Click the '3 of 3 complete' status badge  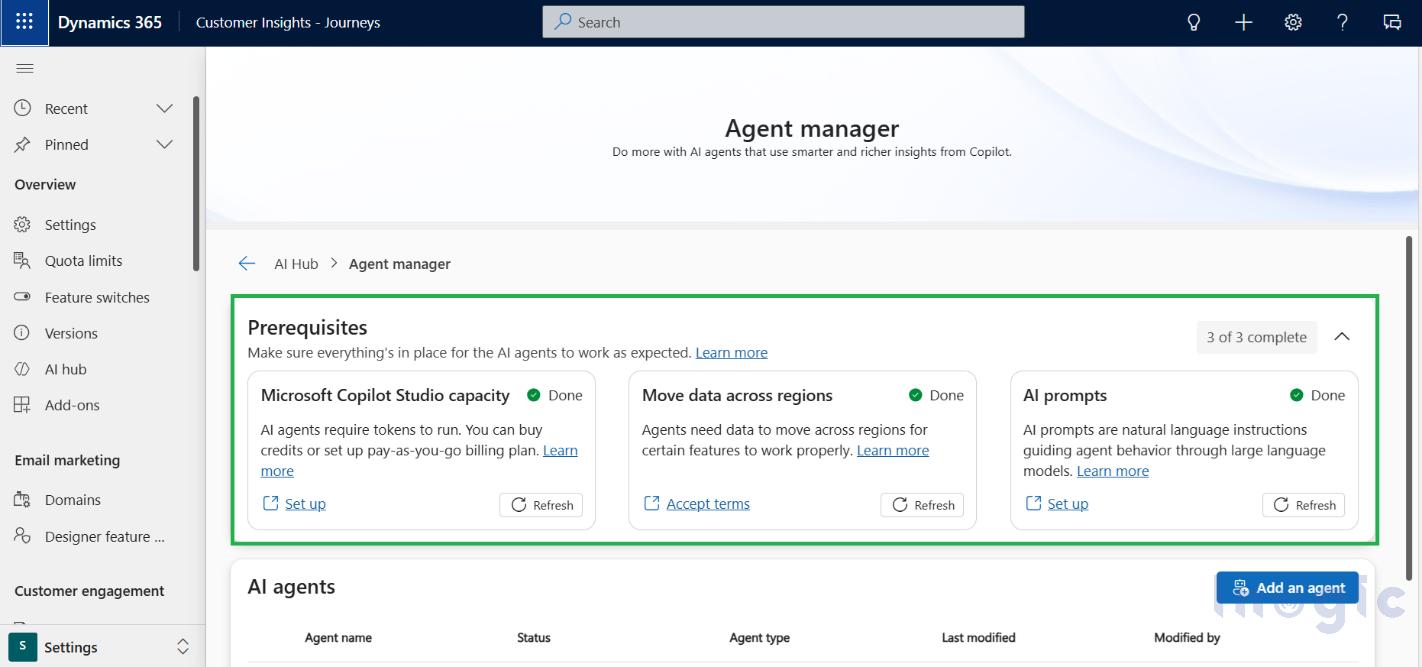(1257, 337)
